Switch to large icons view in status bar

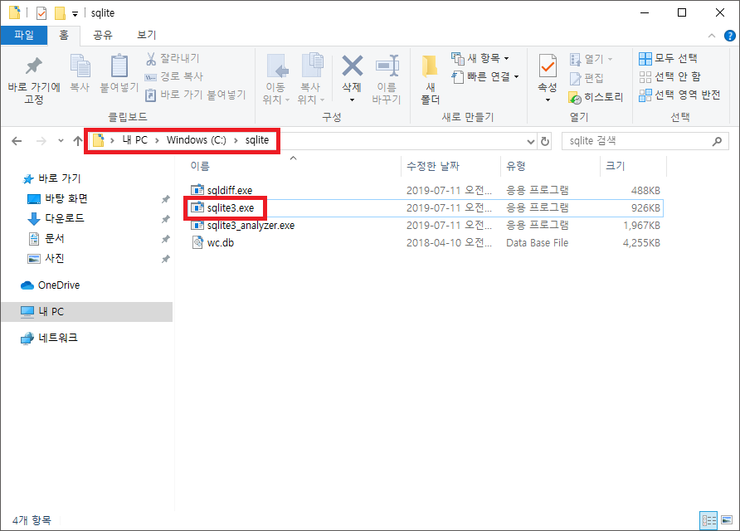click(726, 520)
